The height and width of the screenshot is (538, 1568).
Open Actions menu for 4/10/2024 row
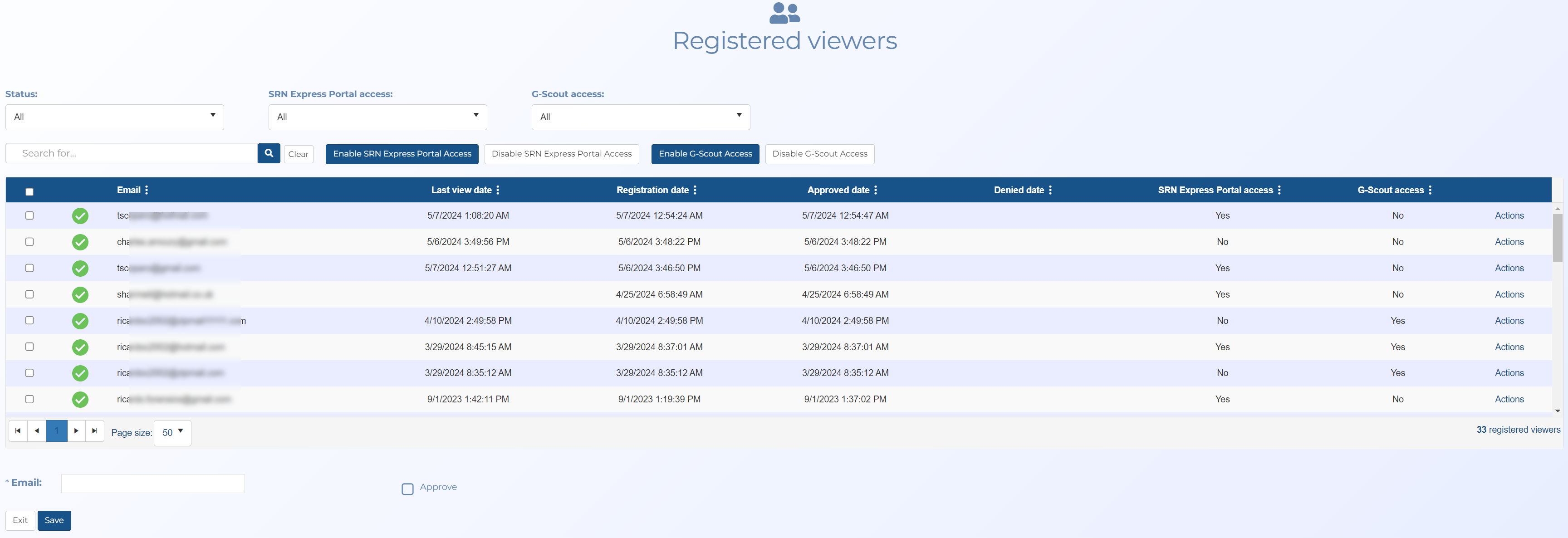pos(1509,321)
